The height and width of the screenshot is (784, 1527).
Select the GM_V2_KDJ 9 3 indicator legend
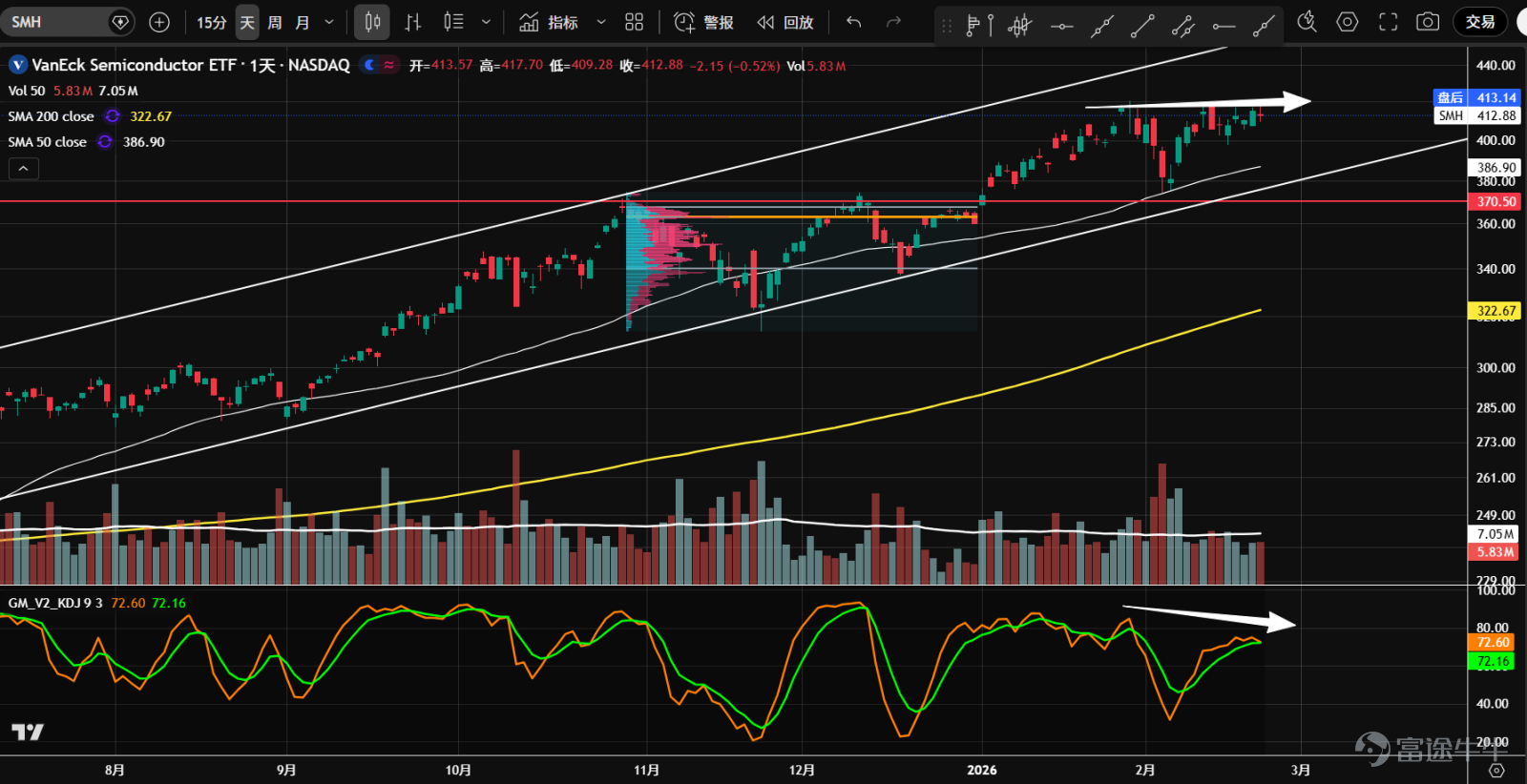(x=55, y=603)
